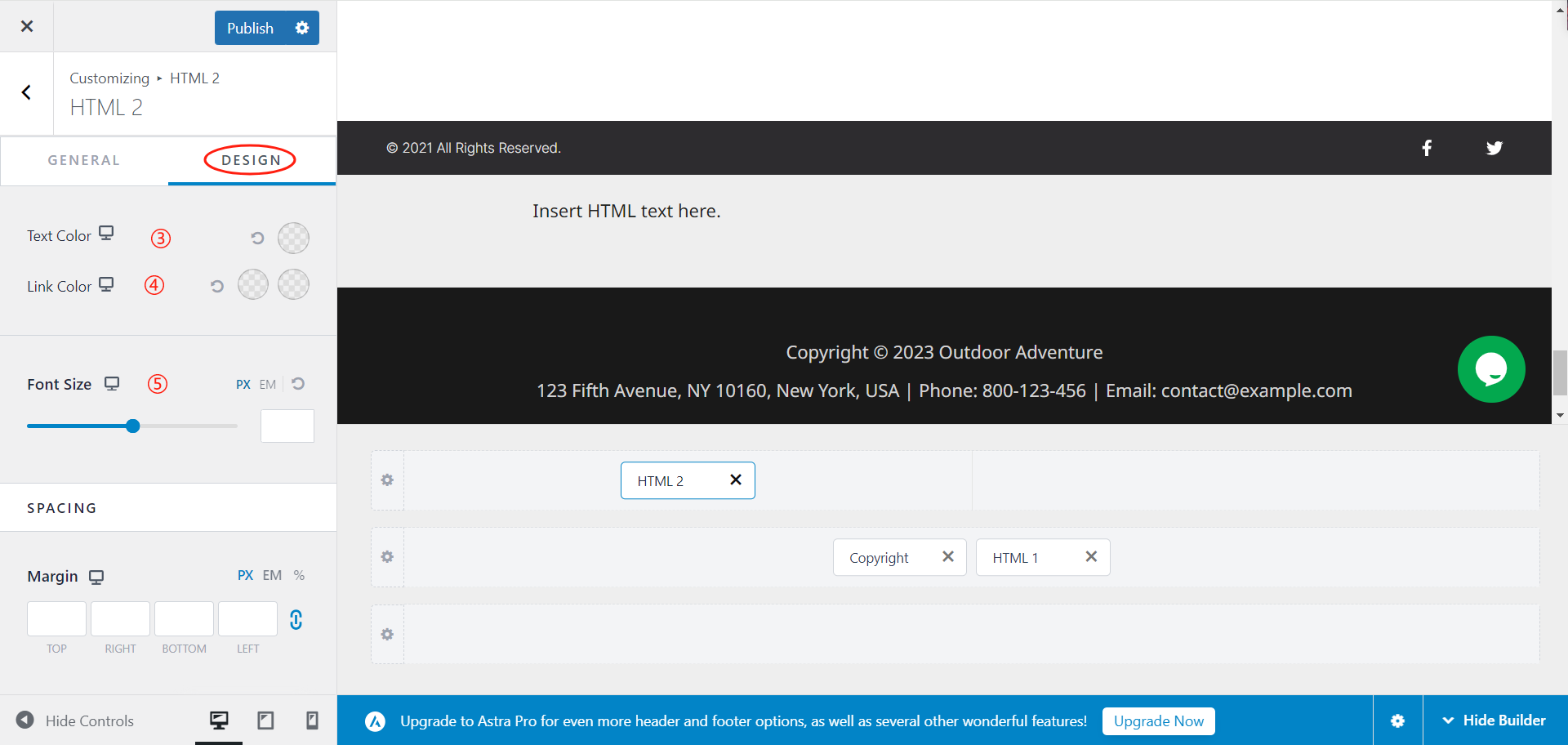This screenshot has width=1568, height=745.
Task: Open the green chat bubble widget
Action: coord(1491,369)
